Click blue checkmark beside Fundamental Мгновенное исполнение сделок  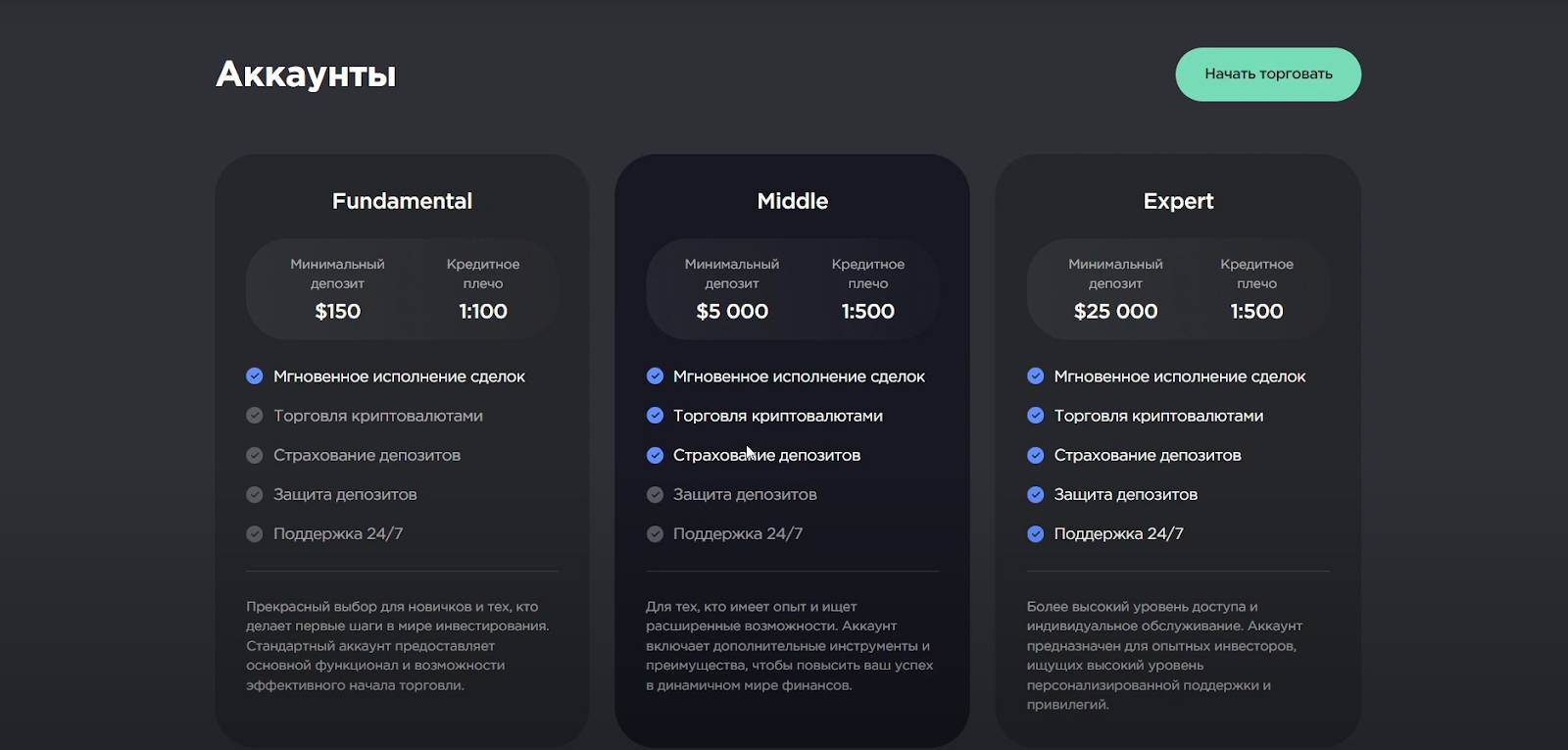pos(255,376)
